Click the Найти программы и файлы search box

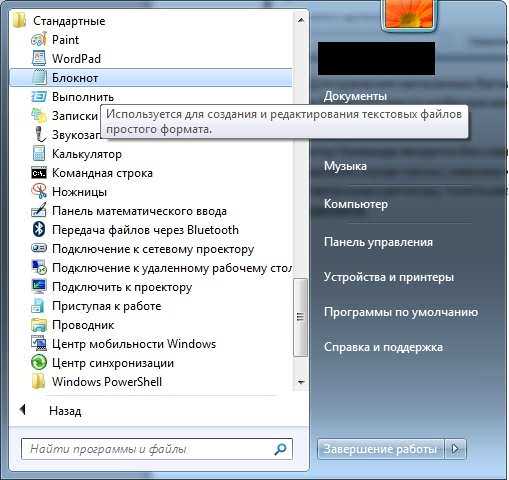pyautogui.click(x=157, y=449)
